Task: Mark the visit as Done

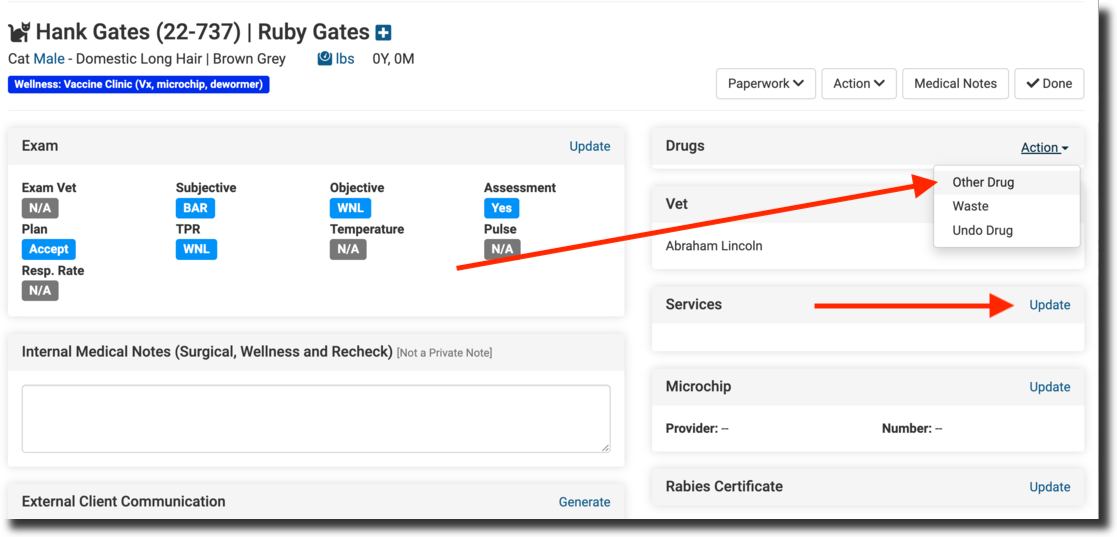Action: (x=1048, y=84)
